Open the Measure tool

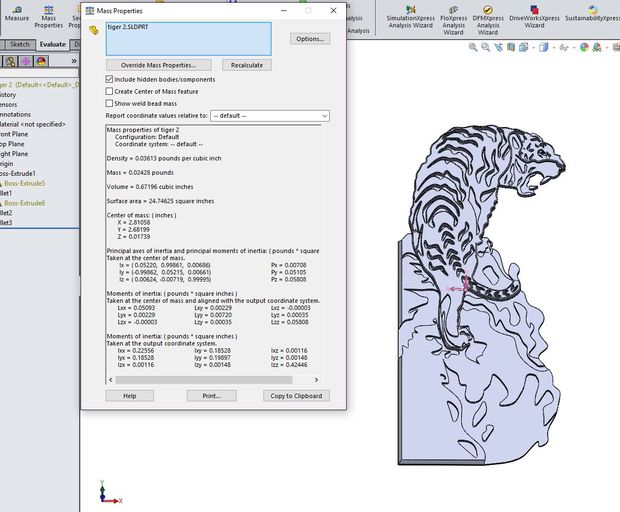(x=17, y=14)
